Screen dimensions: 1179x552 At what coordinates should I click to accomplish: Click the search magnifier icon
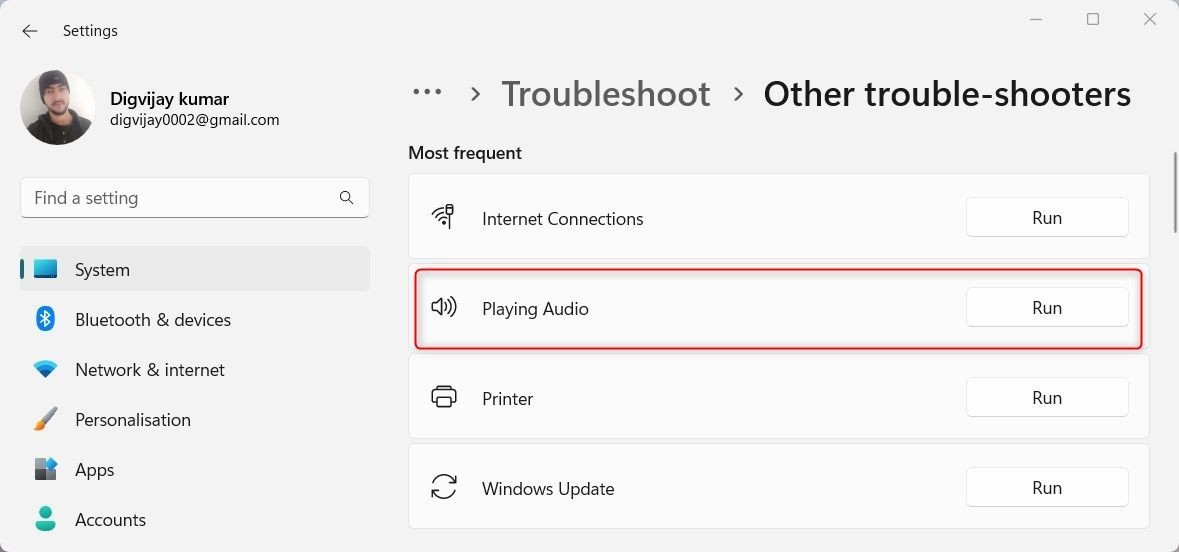tap(346, 198)
